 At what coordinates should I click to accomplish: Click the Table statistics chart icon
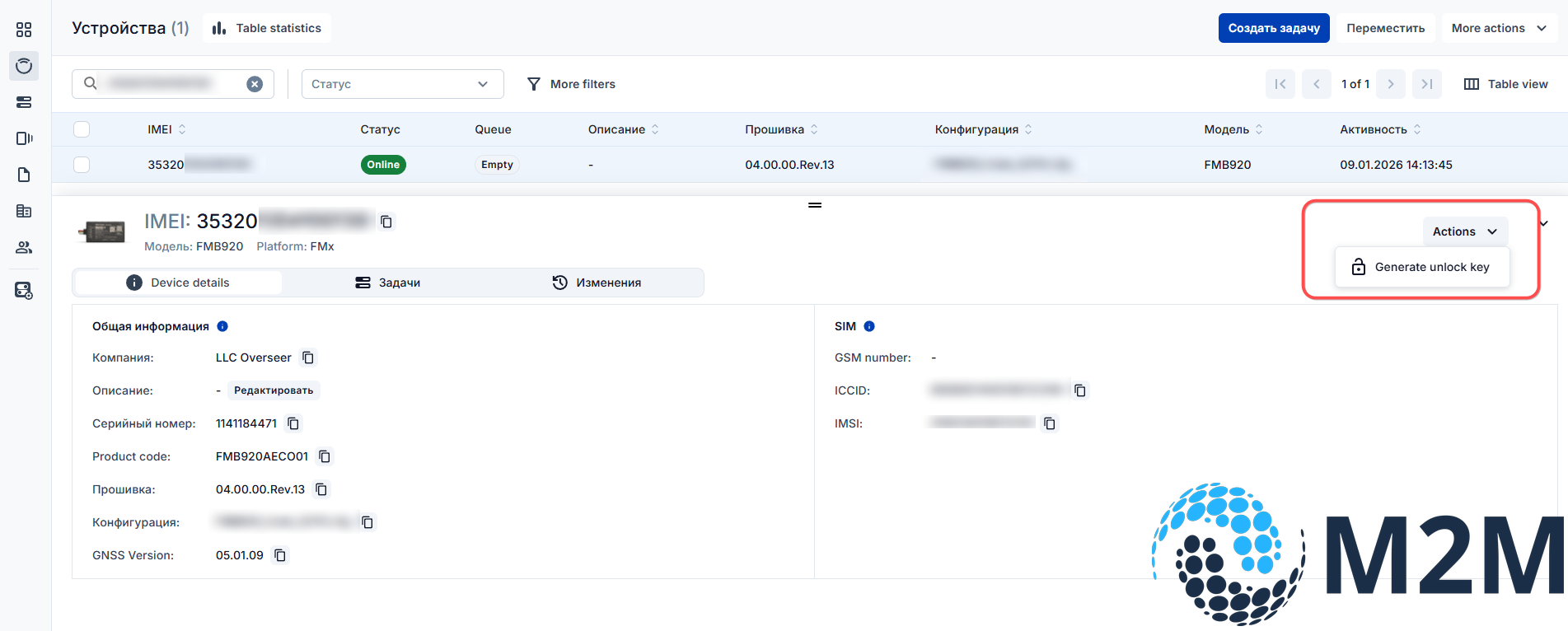click(x=219, y=28)
